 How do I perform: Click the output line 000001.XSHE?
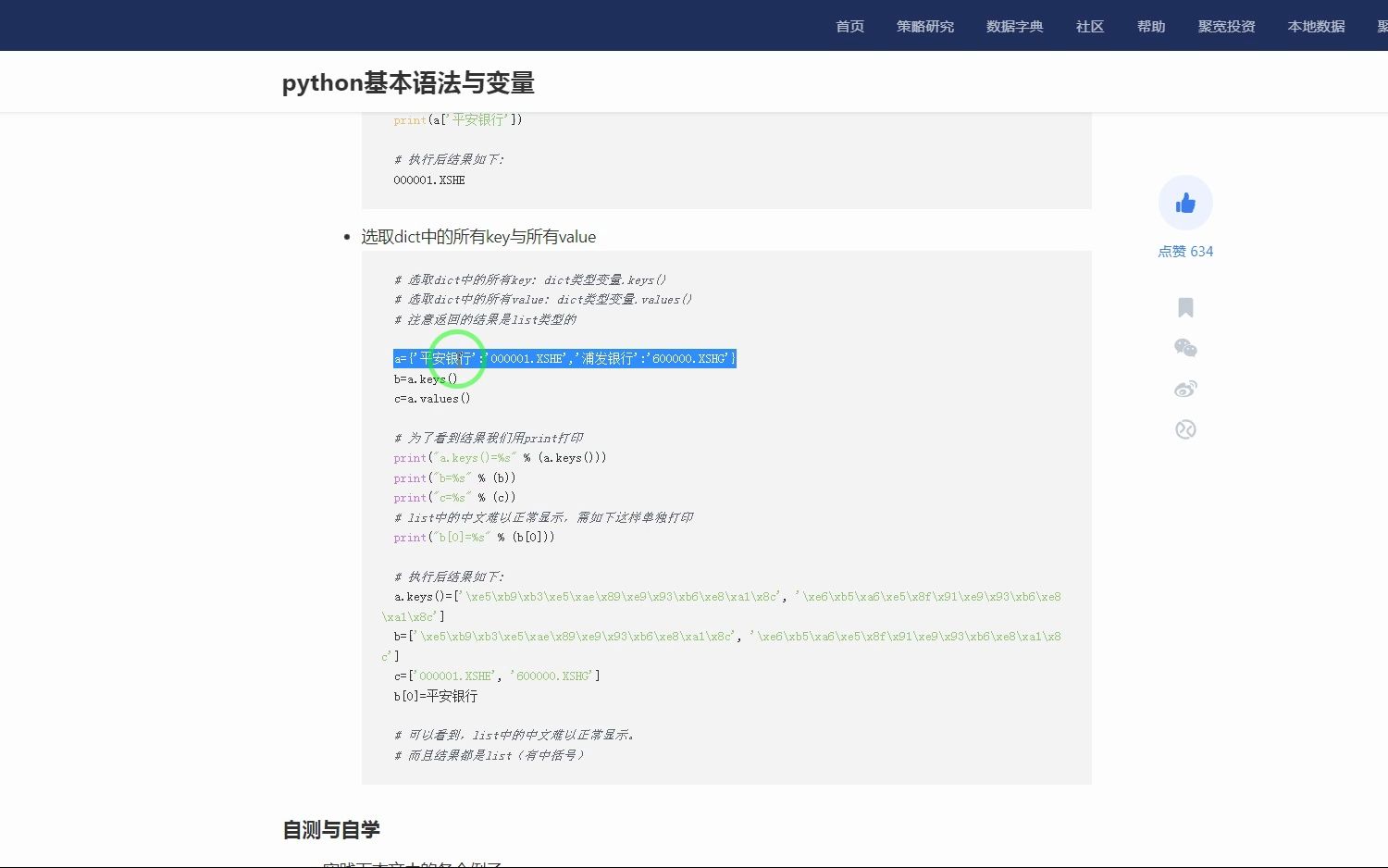point(429,180)
